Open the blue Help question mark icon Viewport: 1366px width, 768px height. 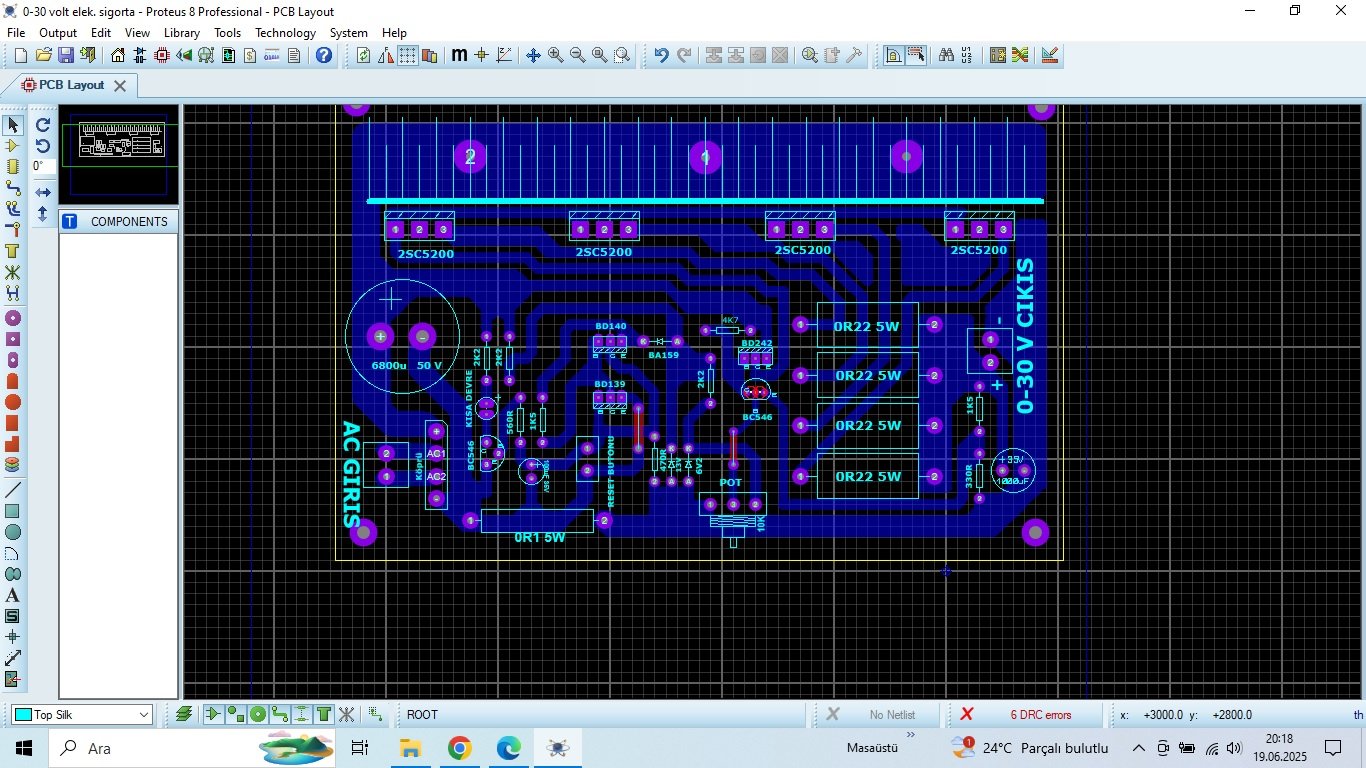coord(324,55)
